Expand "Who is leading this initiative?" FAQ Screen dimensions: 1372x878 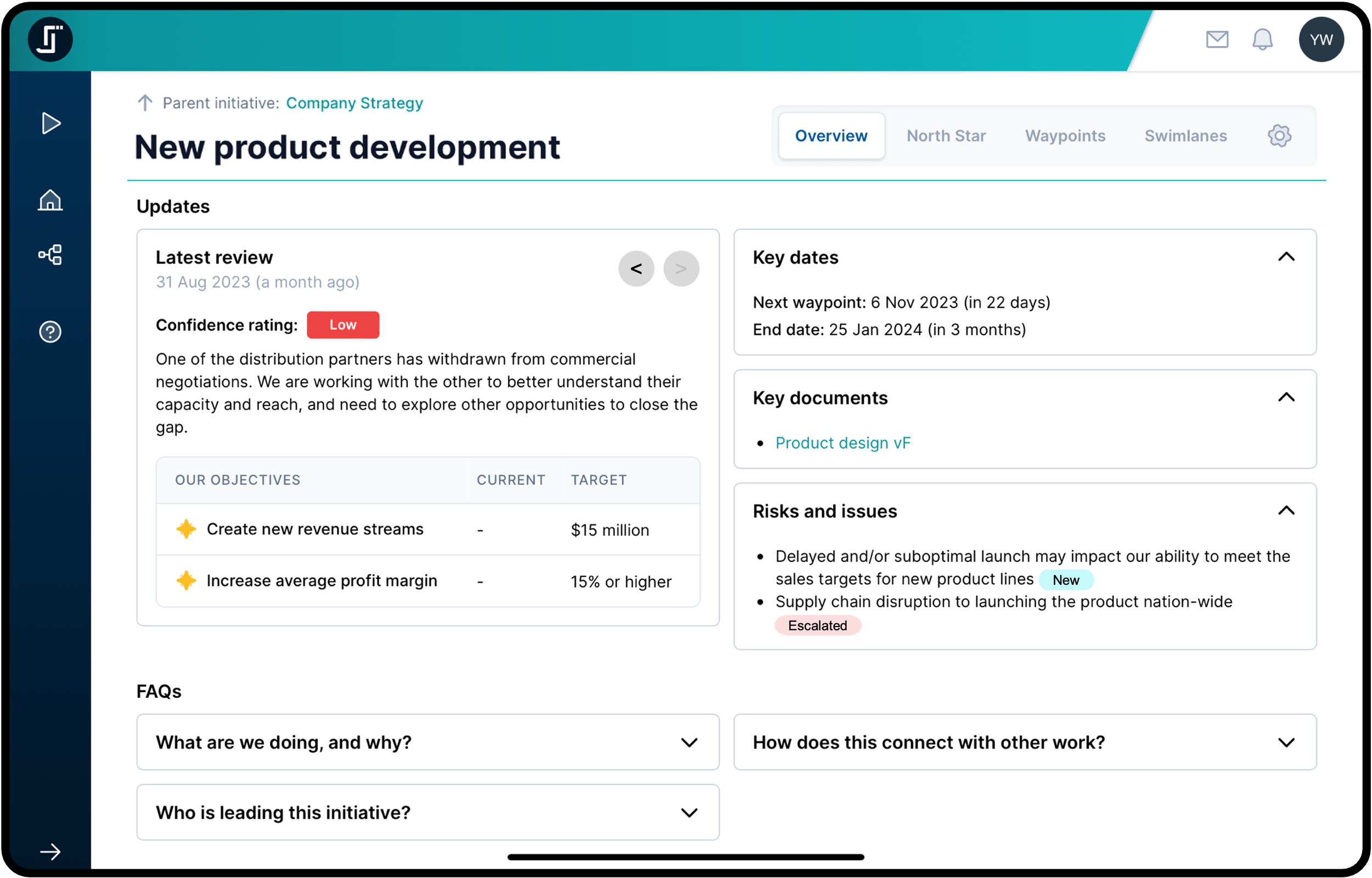pyautogui.click(x=689, y=813)
